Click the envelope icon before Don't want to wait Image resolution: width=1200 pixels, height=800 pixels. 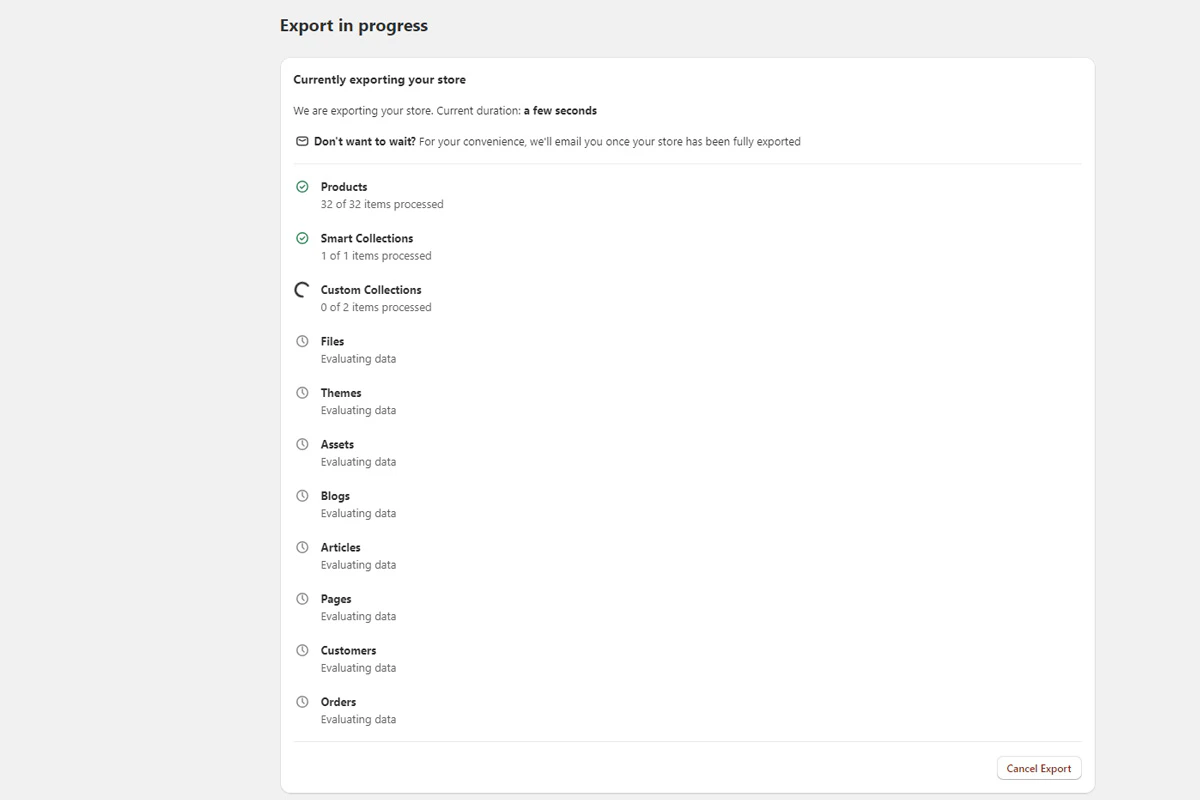301,141
